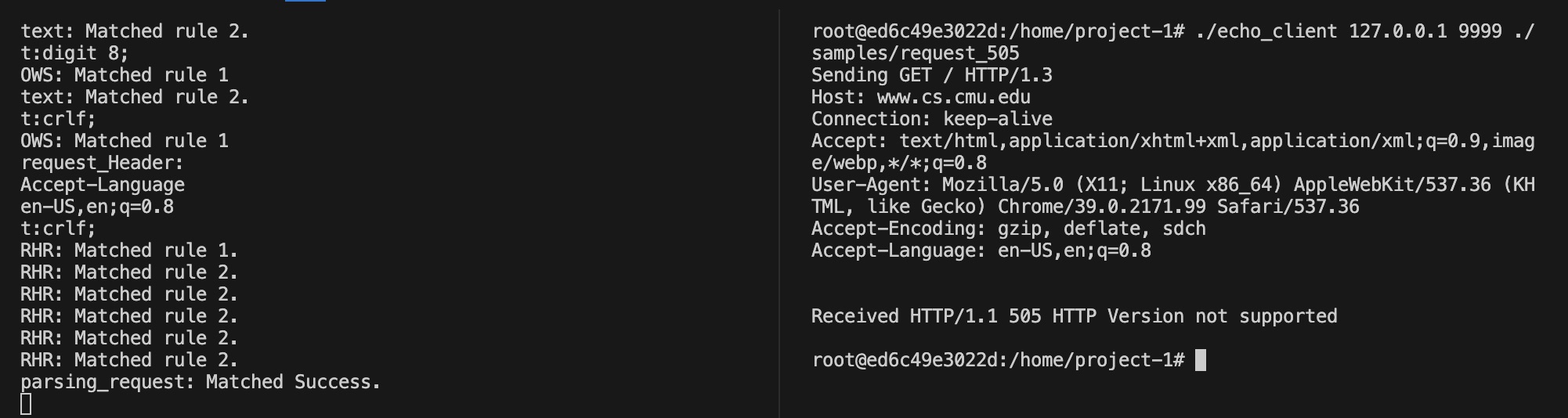Select the 'RHR: Matched rule 1.' line
This screenshot has width=1568, height=418.
pos(128,250)
